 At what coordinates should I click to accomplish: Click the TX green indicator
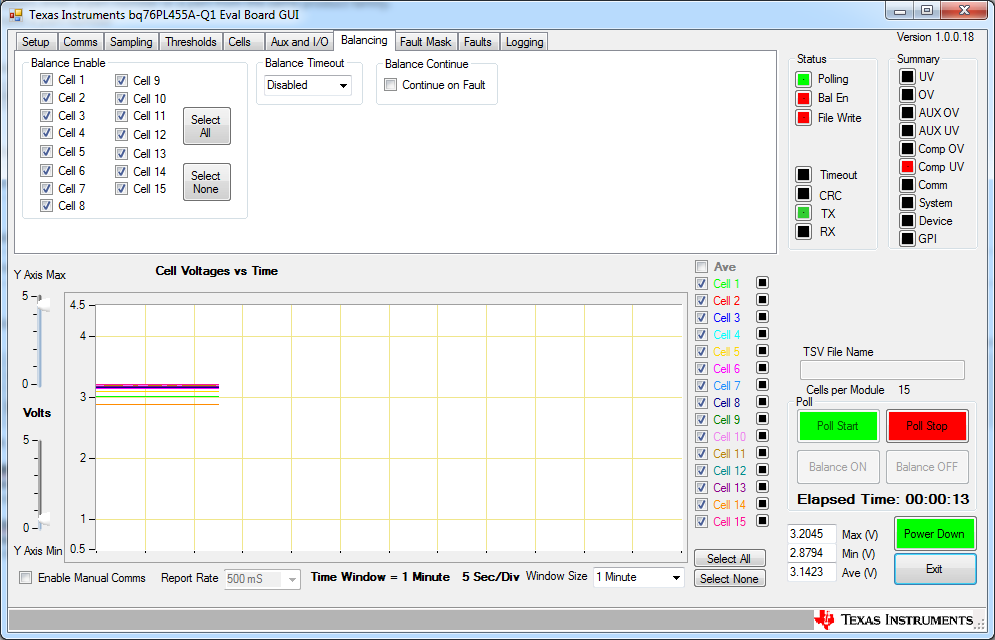(803, 212)
